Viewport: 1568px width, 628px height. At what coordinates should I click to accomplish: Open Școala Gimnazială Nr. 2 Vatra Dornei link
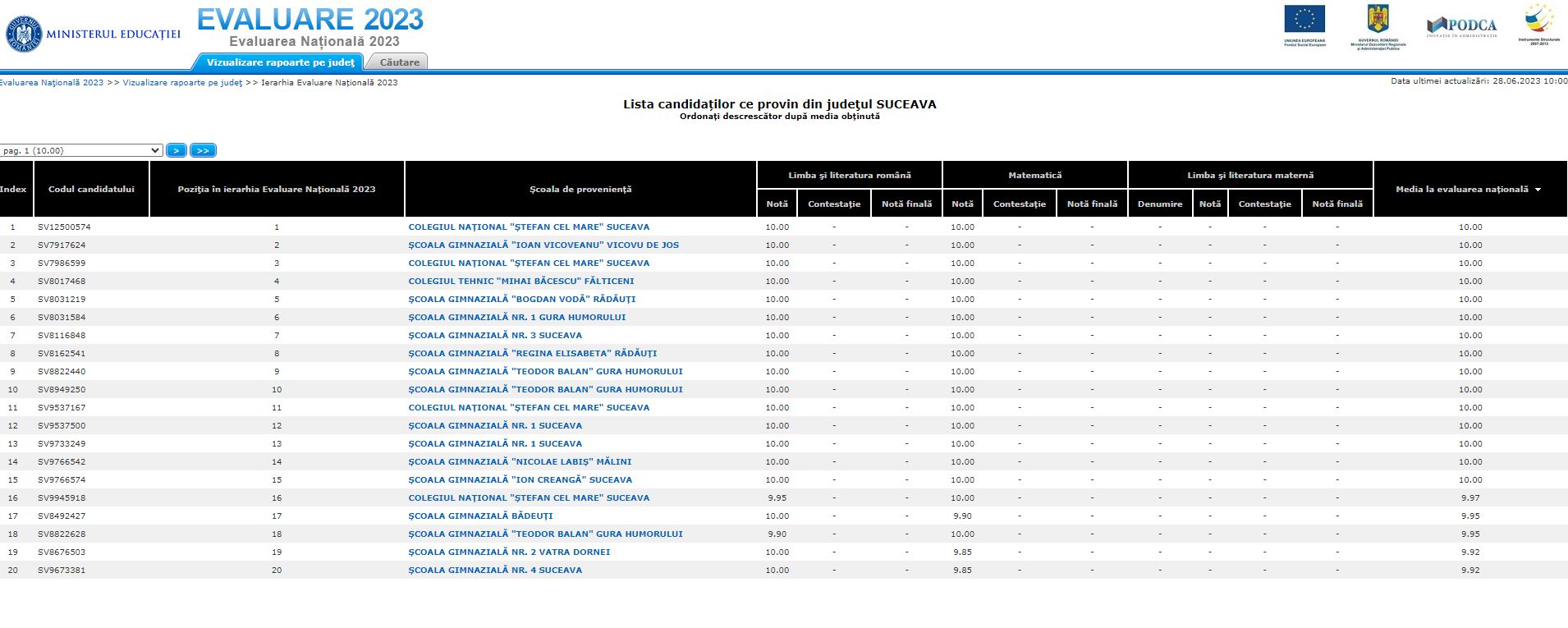click(x=509, y=552)
